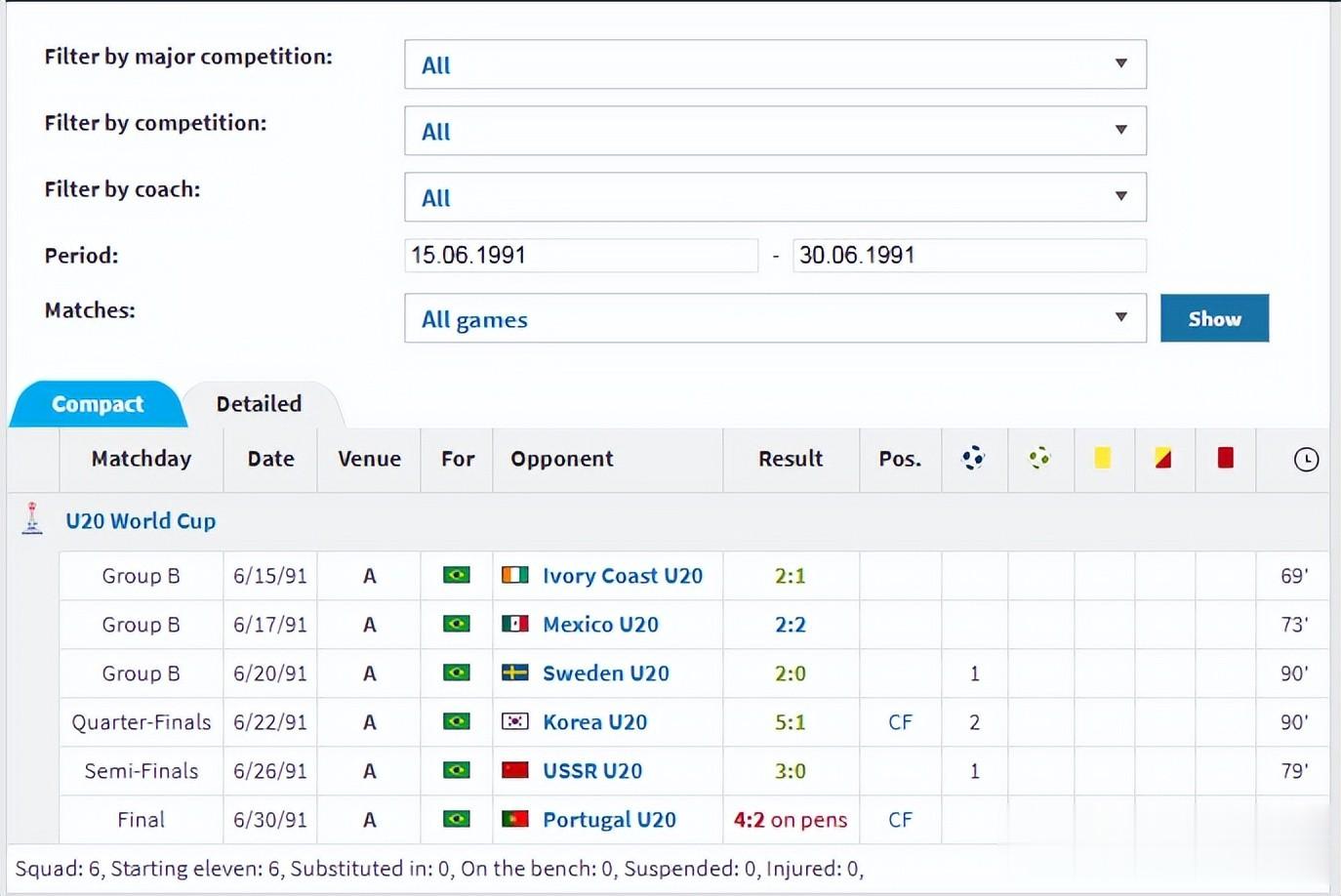This screenshot has height=896, width=1341.
Task: Click the goals scored ball icon header
Action: click(x=973, y=458)
